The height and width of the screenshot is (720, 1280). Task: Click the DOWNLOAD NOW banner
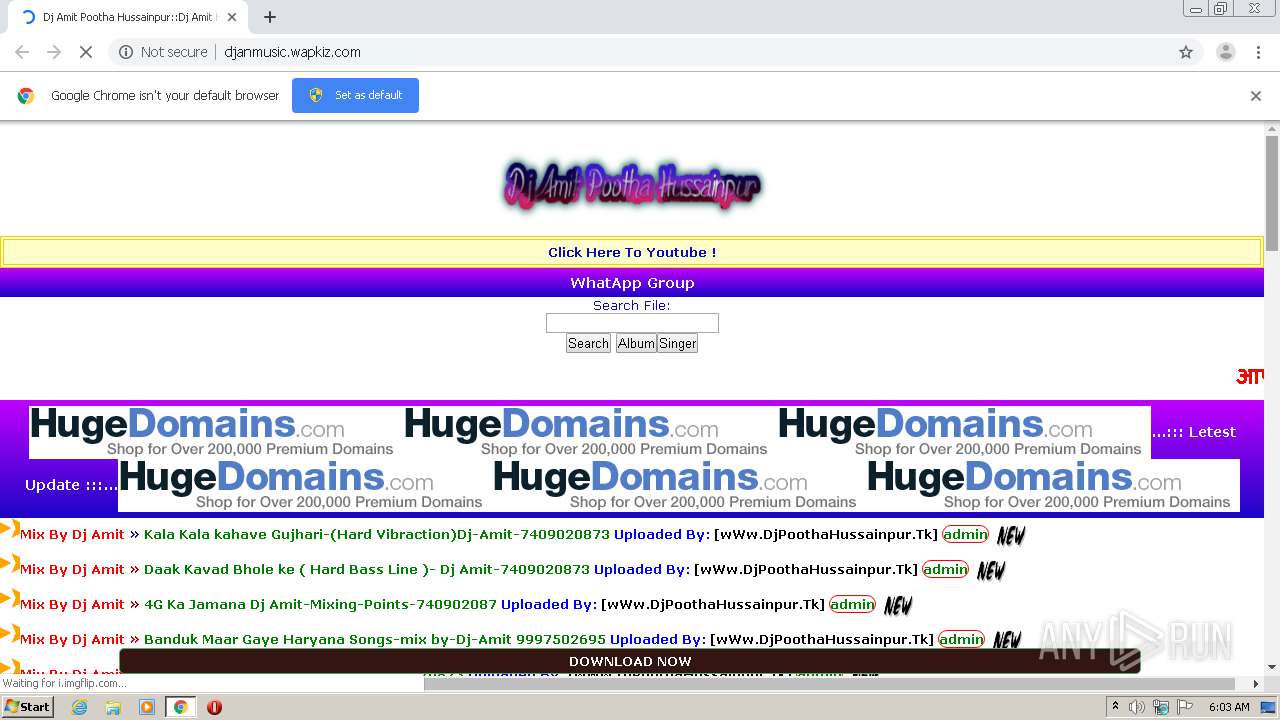630,661
